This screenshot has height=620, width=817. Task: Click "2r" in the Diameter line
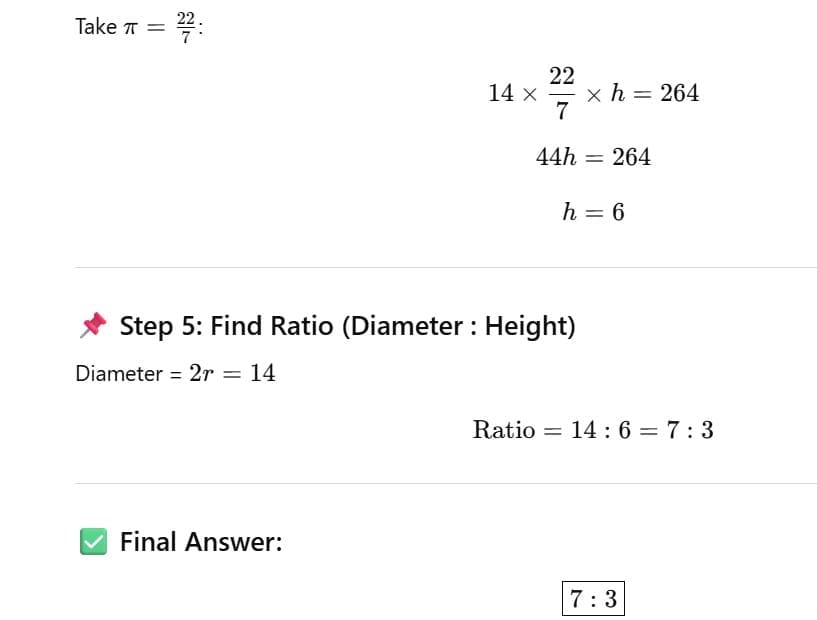(x=200, y=374)
